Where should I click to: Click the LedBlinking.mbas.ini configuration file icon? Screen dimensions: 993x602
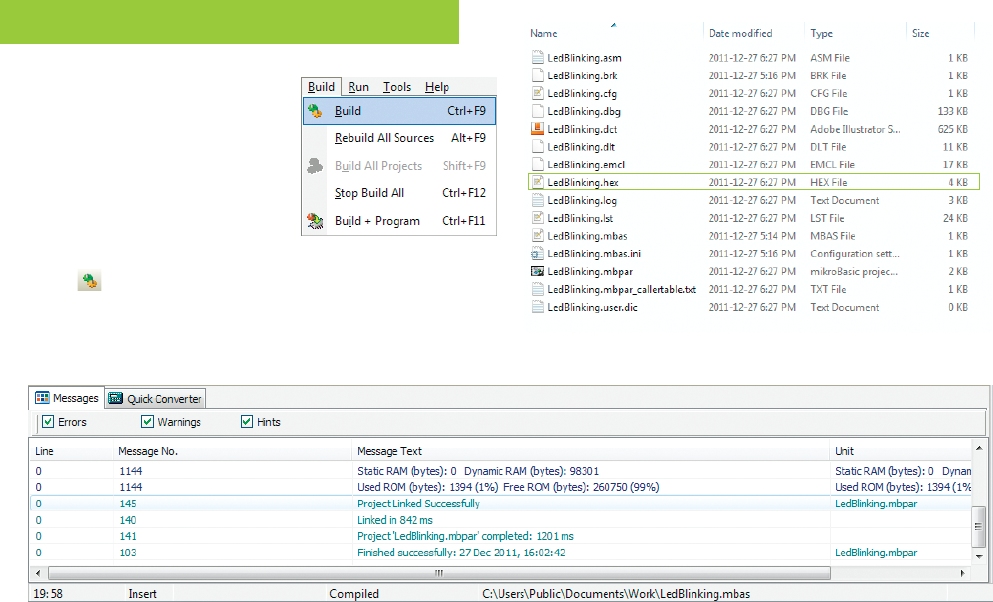point(537,254)
